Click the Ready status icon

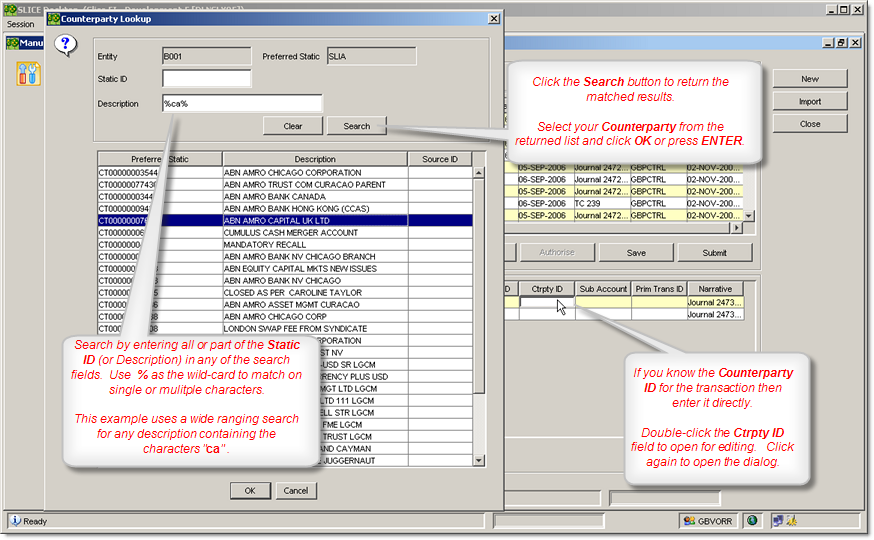point(15,521)
